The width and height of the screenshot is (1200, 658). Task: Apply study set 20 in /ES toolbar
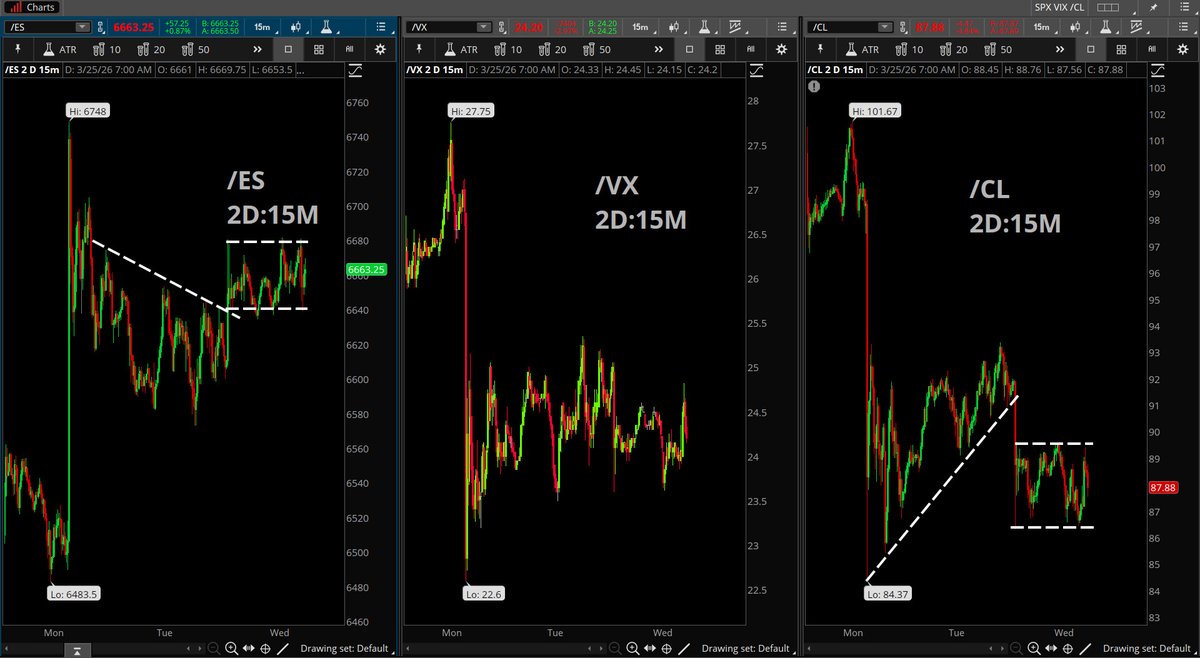(x=151, y=49)
